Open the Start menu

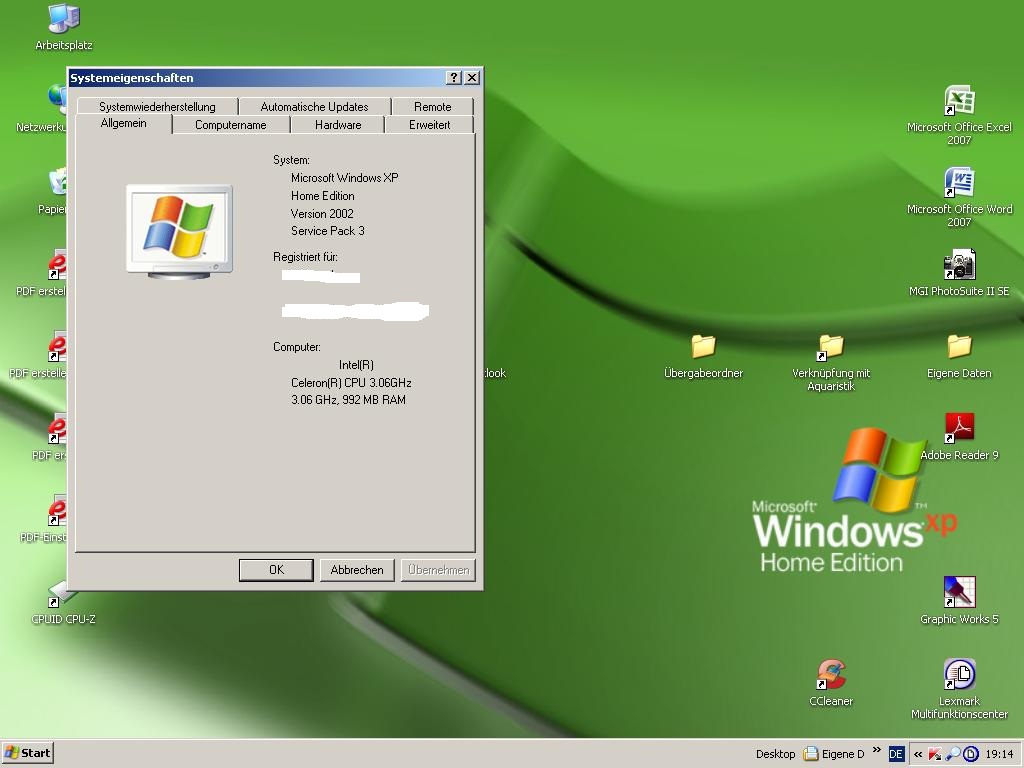(27, 754)
